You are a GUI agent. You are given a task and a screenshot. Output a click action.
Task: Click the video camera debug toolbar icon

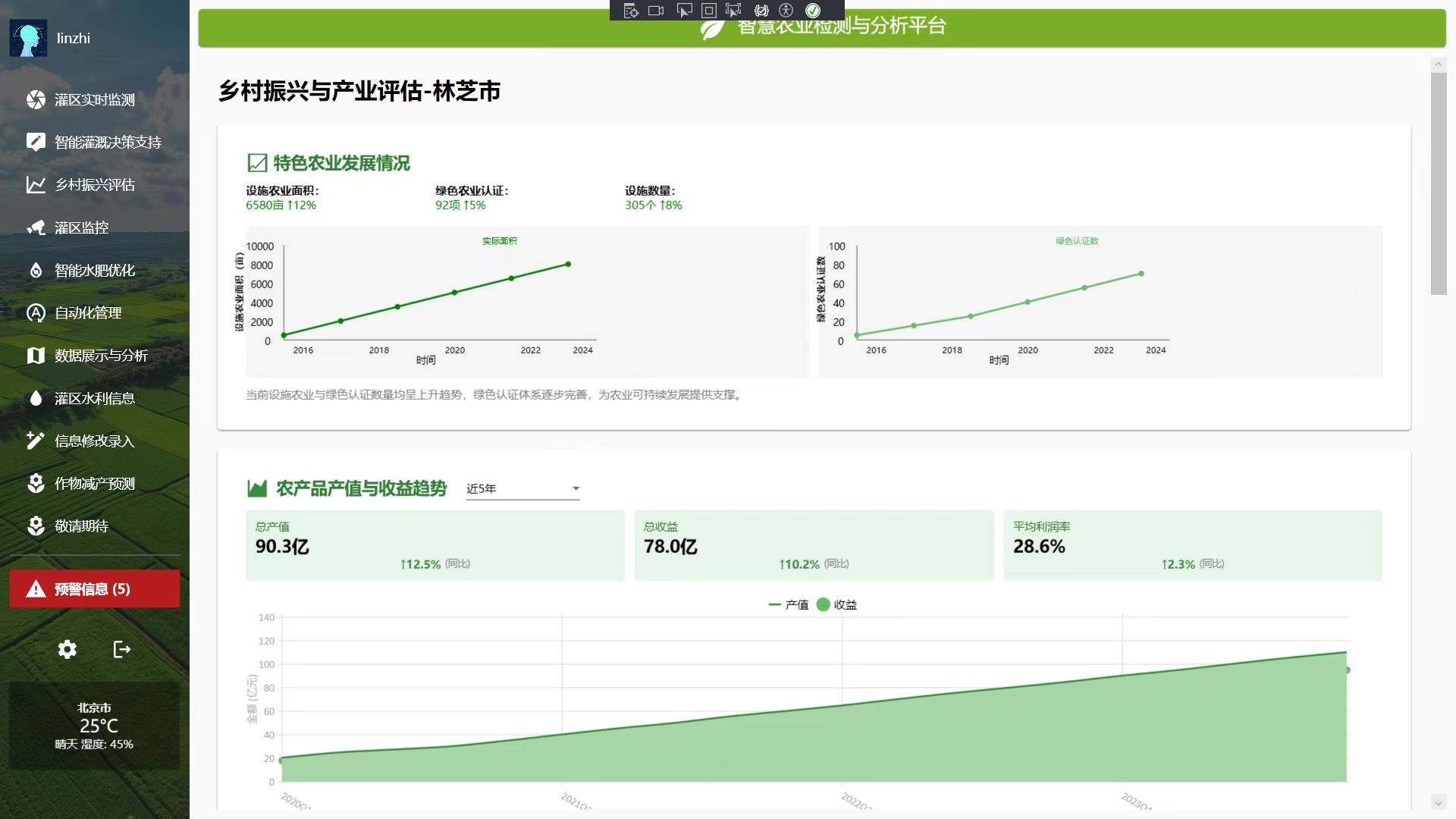657,11
